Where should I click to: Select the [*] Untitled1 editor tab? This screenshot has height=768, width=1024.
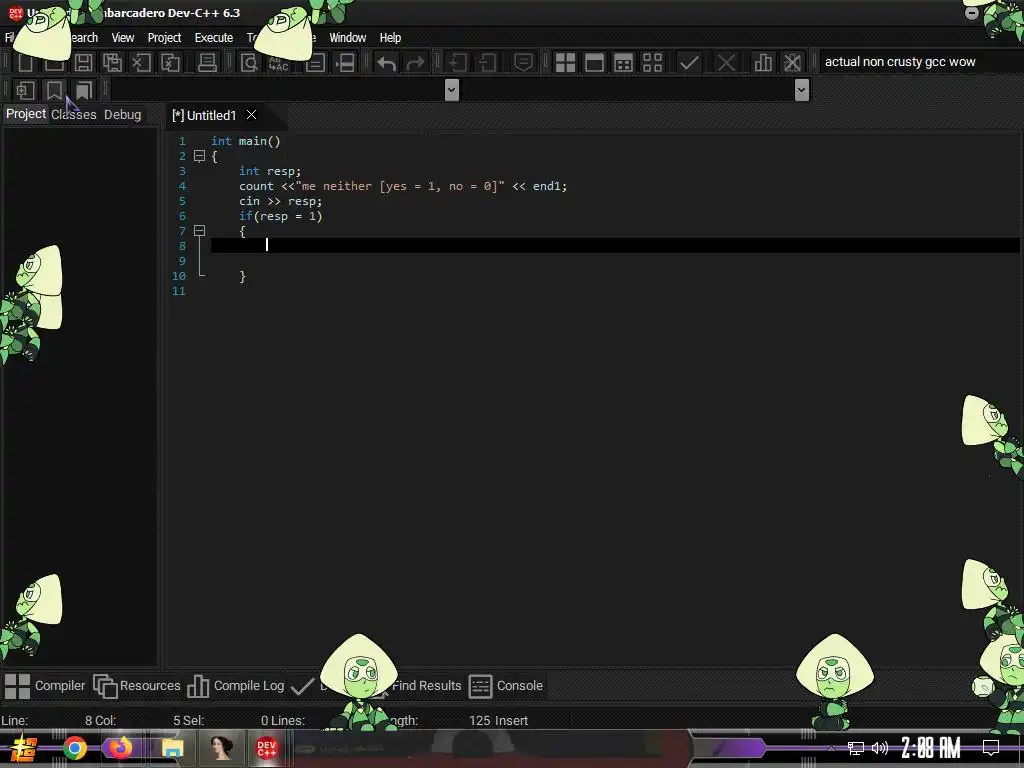tap(204, 116)
